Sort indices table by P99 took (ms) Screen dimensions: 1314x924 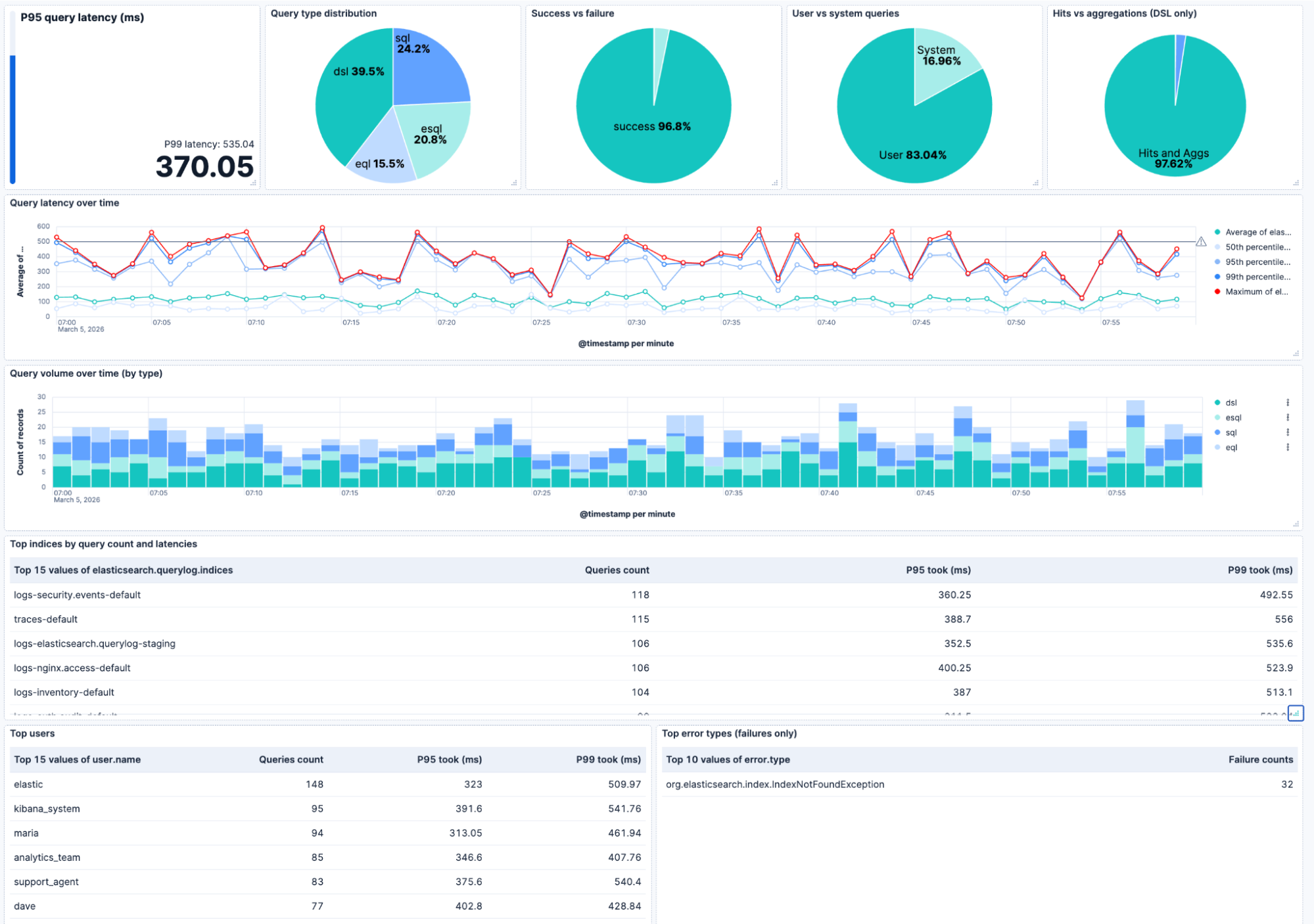click(x=1260, y=570)
